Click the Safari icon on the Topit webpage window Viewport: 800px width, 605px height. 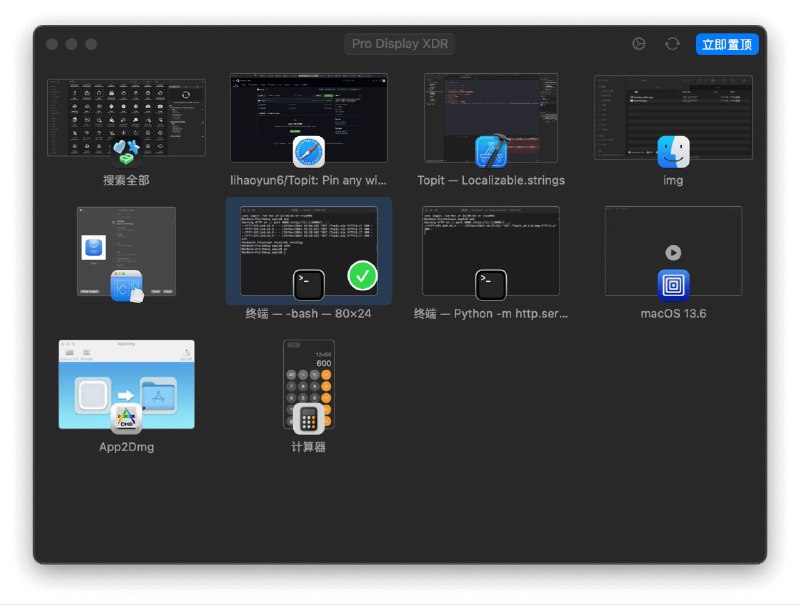pos(308,152)
